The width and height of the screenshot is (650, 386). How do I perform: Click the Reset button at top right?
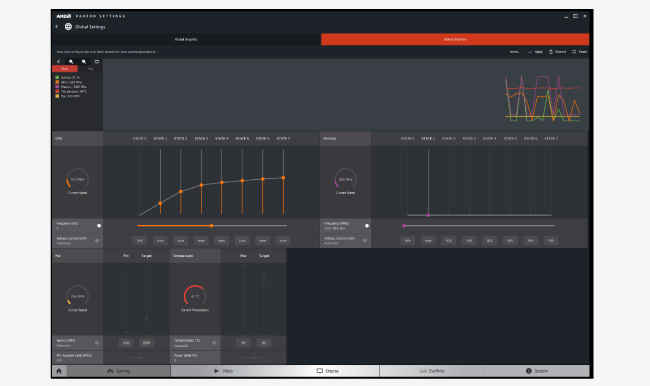(579, 52)
